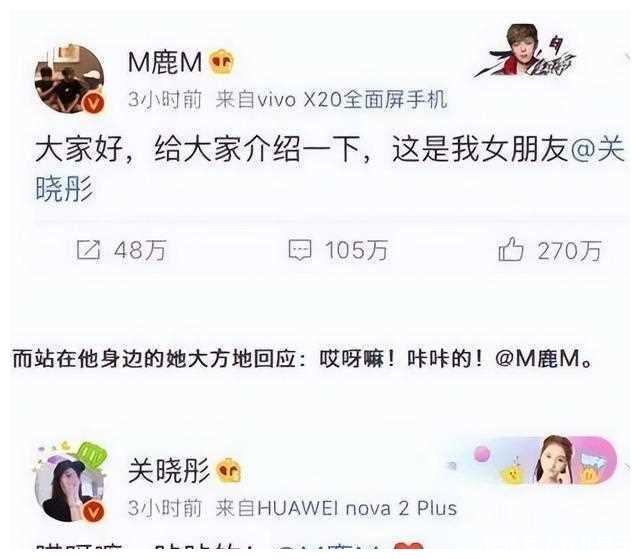Open the top-right fan card banner on M鹿M post
This screenshot has width=640, height=559.
[525, 51]
